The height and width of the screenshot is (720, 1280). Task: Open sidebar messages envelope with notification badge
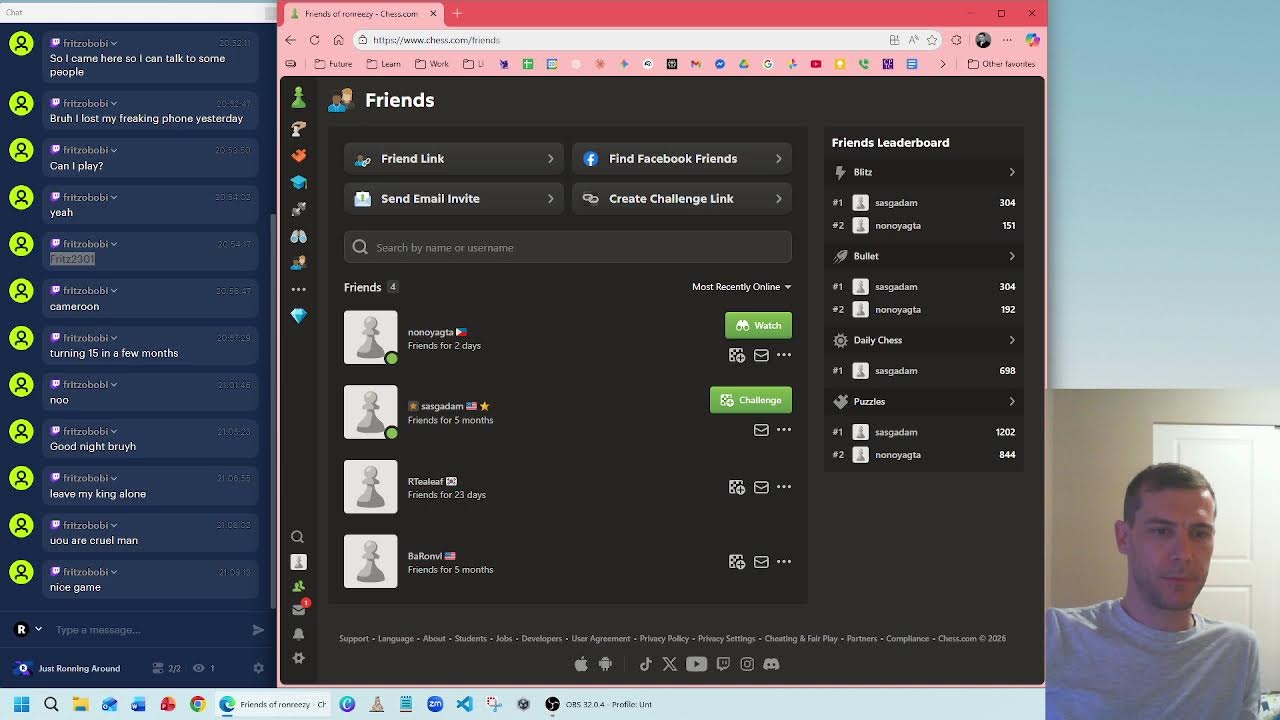pyautogui.click(x=299, y=609)
